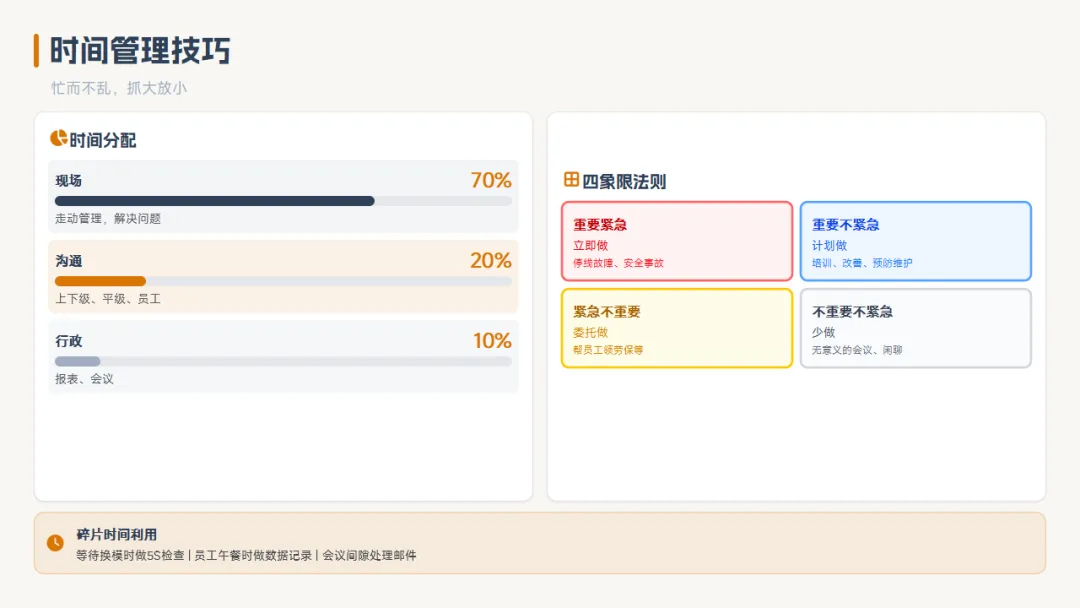Screen dimensions: 1080x608
Task: Click the 等待换模时做5S检查 tip text
Action: pos(131,555)
